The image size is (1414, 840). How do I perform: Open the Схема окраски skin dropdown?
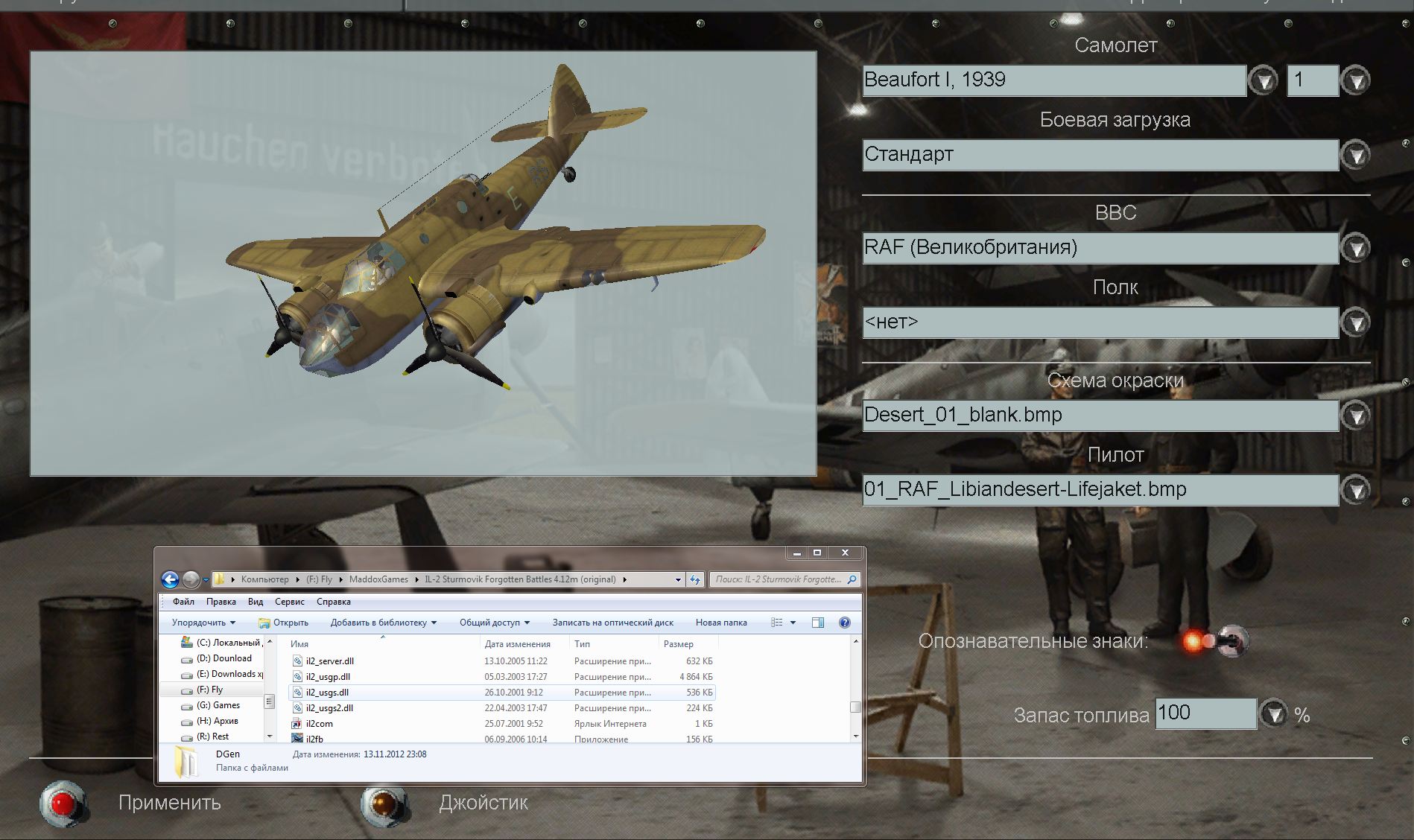[x=1355, y=416]
